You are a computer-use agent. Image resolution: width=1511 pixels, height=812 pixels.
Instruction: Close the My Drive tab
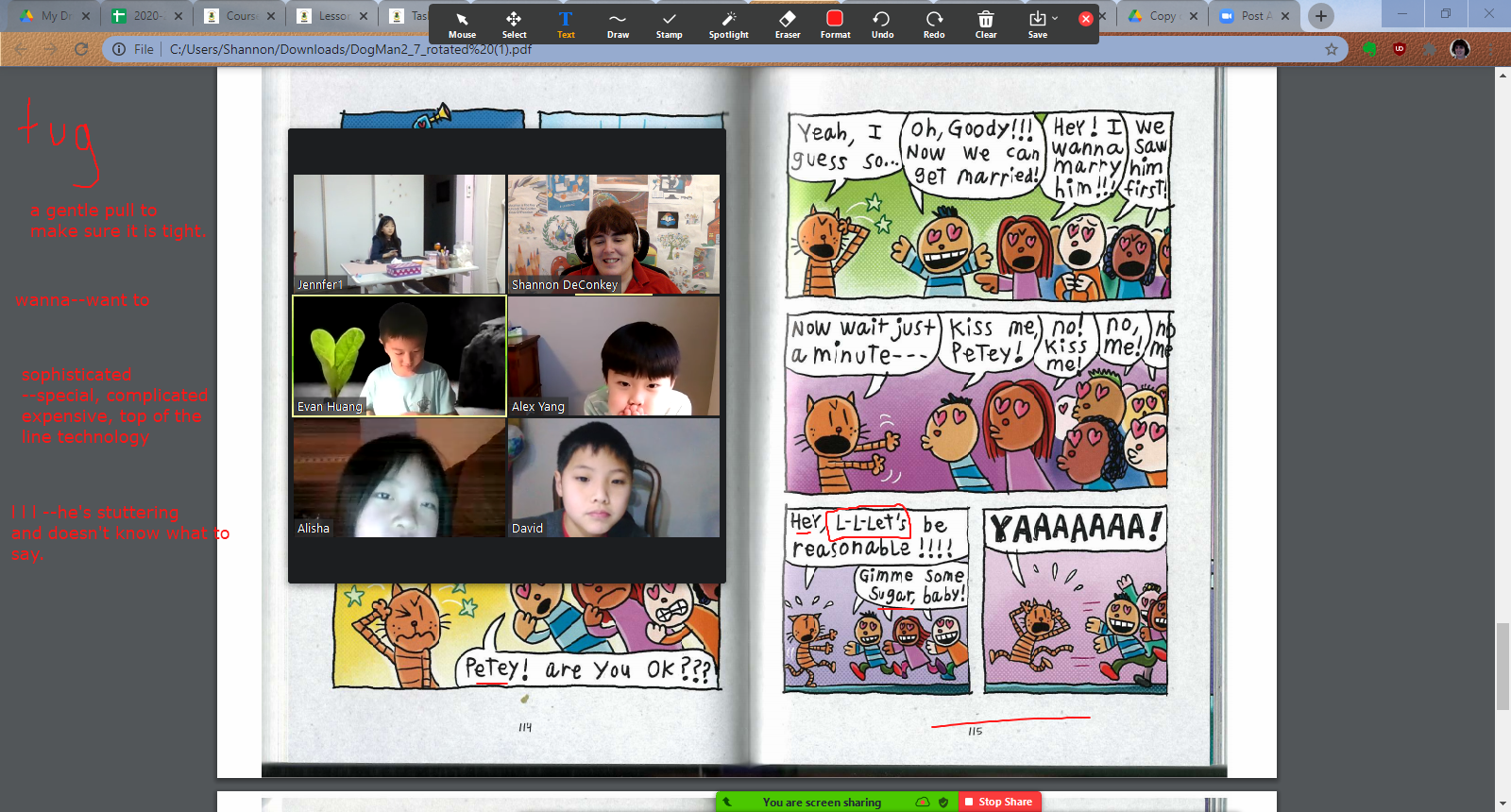click(x=86, y=16)
